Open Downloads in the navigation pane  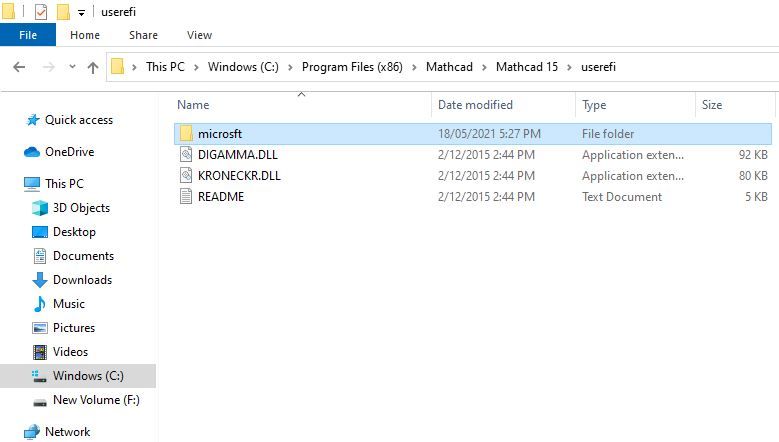[82, 280]
